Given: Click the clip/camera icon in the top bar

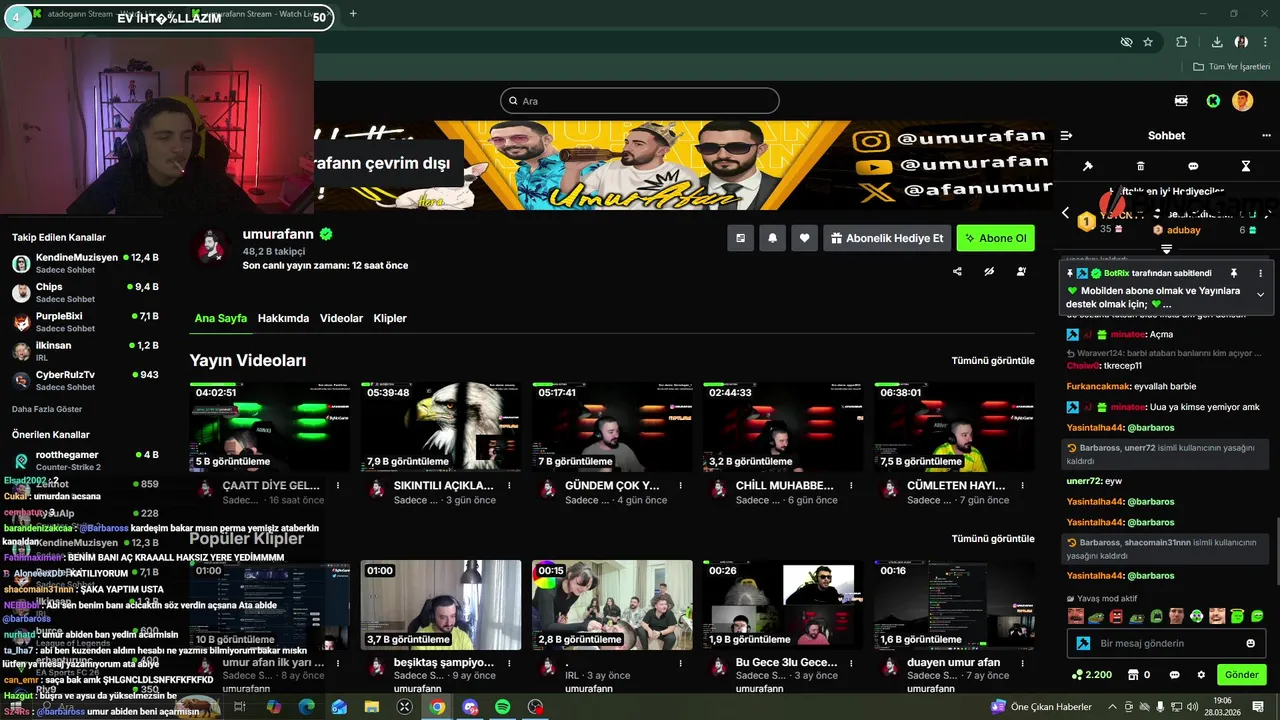Looking at the screenshot, I should (x=1181, y=101).
